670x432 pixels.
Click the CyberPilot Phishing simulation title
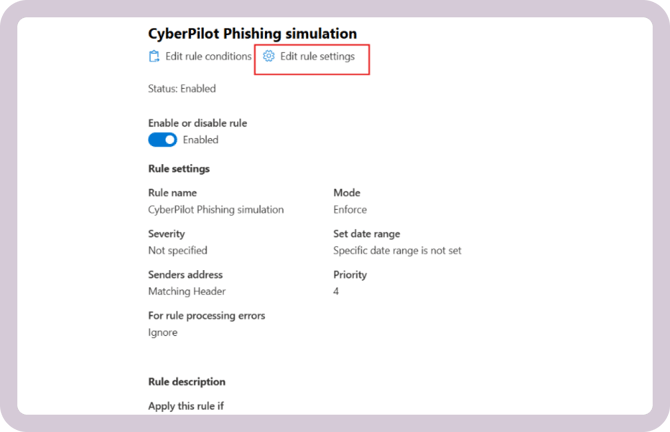coord(252,34)
